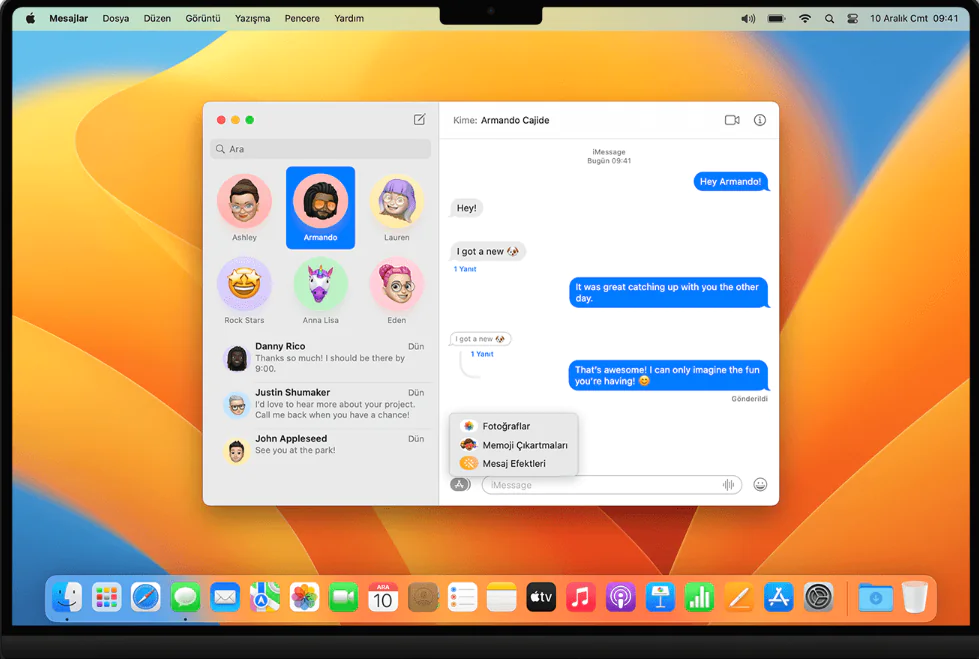Image resolution: width=979 pixels, height=659 pixels.
Task: Open the emoji picker
Action: click(x=760, y=484)
